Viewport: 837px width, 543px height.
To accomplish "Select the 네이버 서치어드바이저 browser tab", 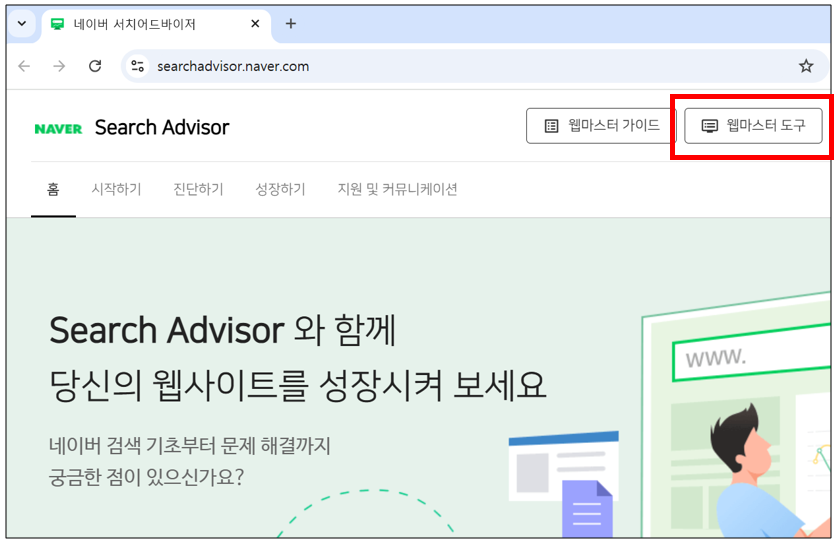I will pyautogui.click(x=156, y=24).
